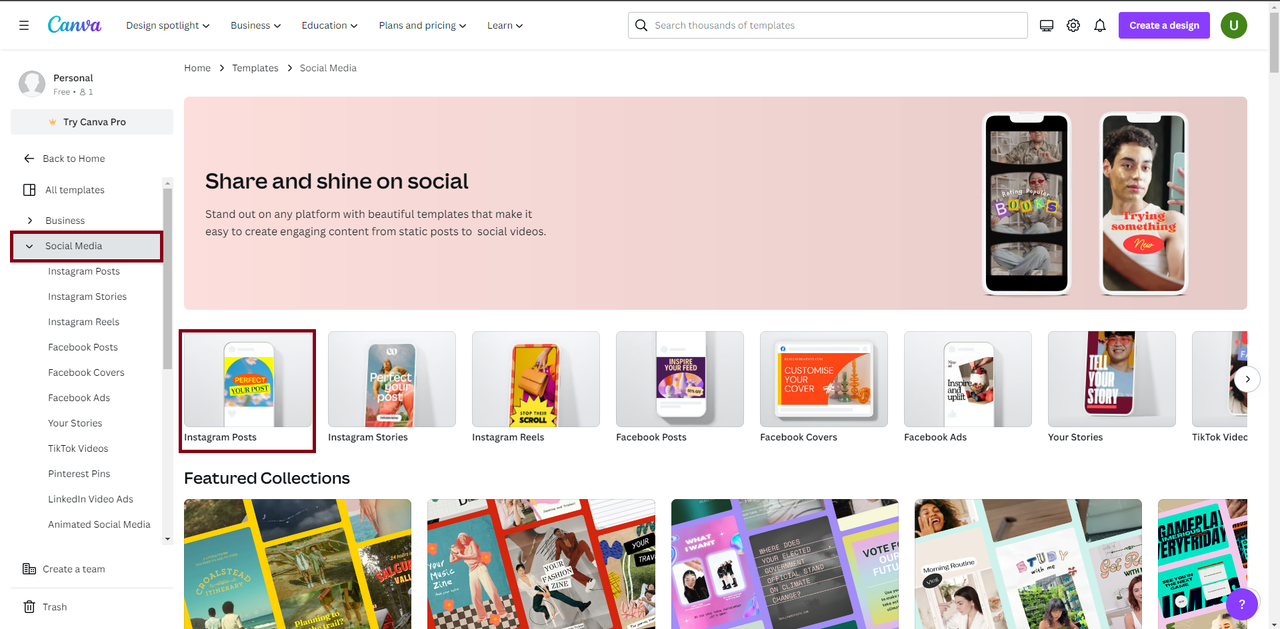Click the Back to Home arrow icon
This screenshot has width=1280, height=629.
(29, 159)
